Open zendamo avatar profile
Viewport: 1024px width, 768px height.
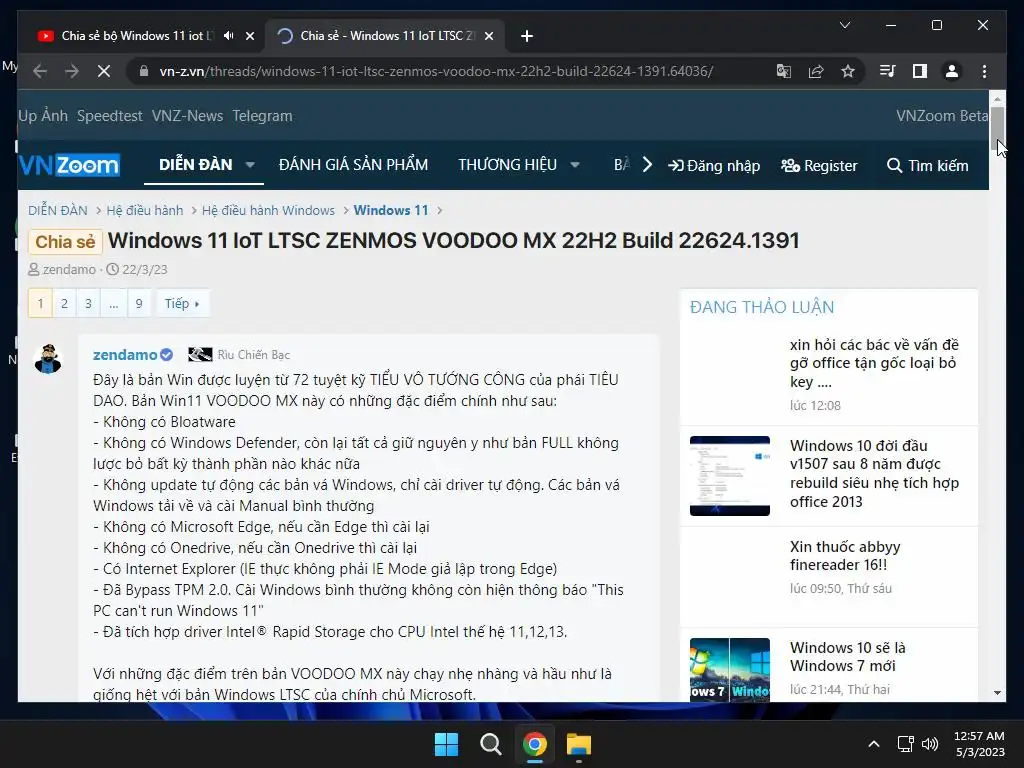coord(48,359)
